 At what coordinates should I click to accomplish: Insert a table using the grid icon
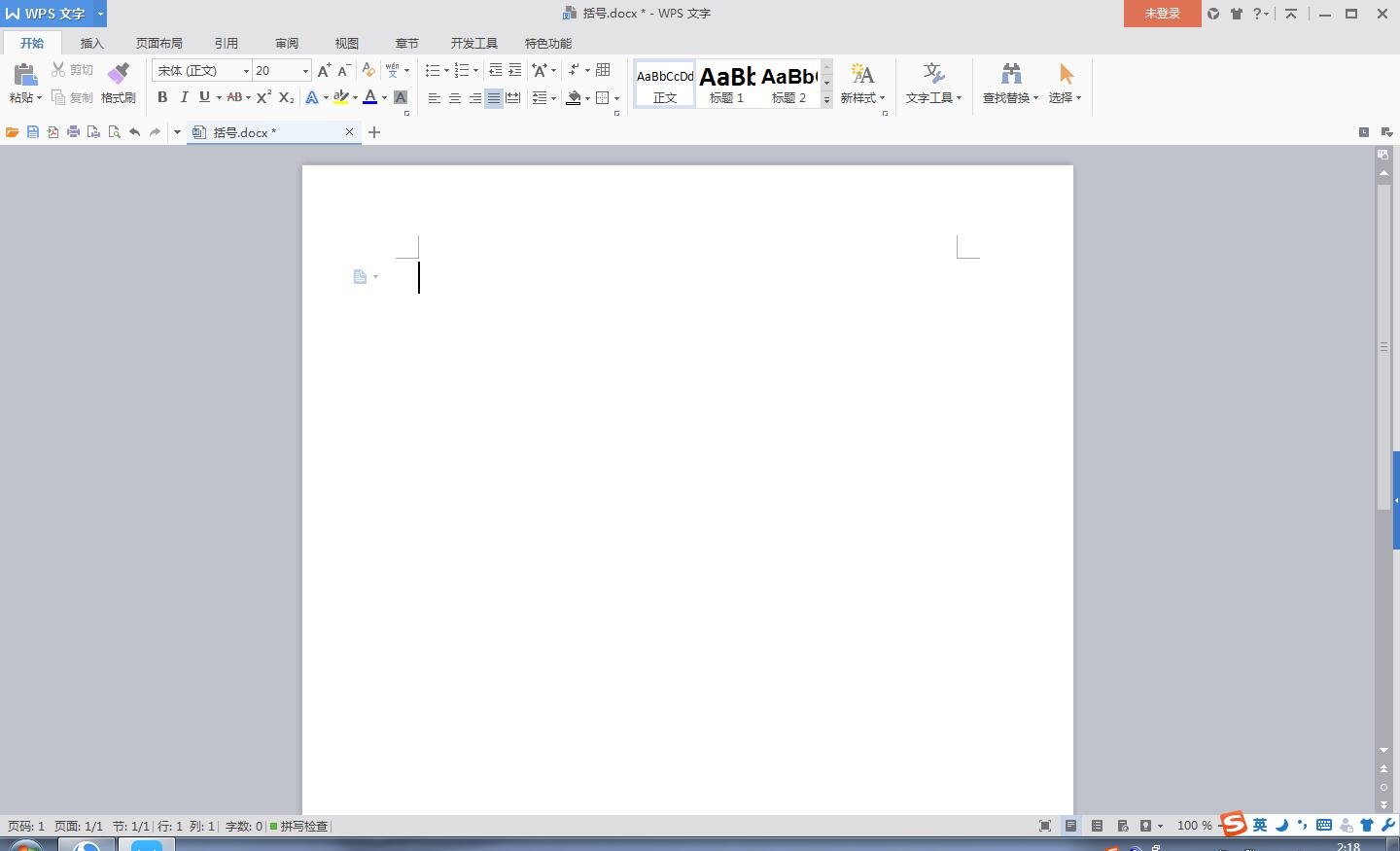(x=603, y=70)
